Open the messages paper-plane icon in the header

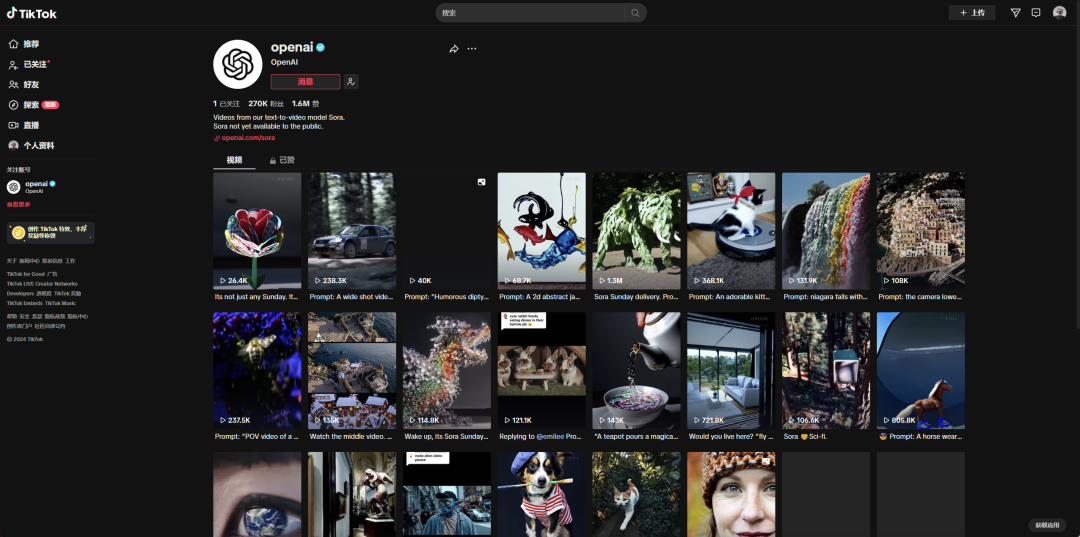pyautogui.click(x=1015, y=12)
